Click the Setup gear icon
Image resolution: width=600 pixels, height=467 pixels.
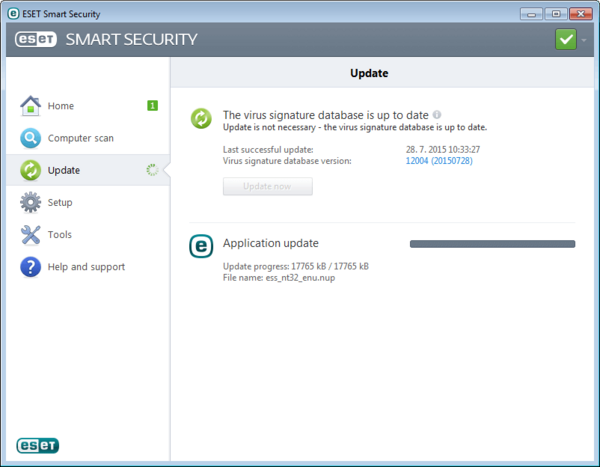click(x=30, y=202)
